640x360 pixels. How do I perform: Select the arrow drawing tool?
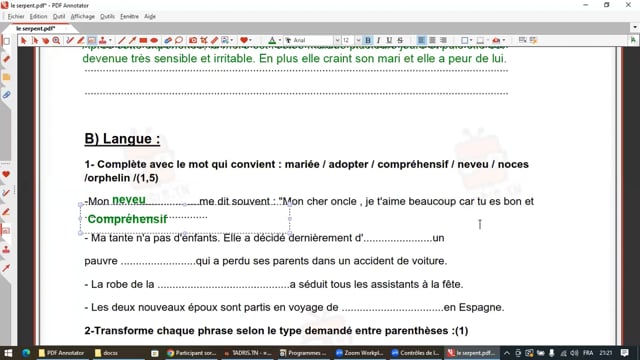pyautogui.click(x=132, y=40)
